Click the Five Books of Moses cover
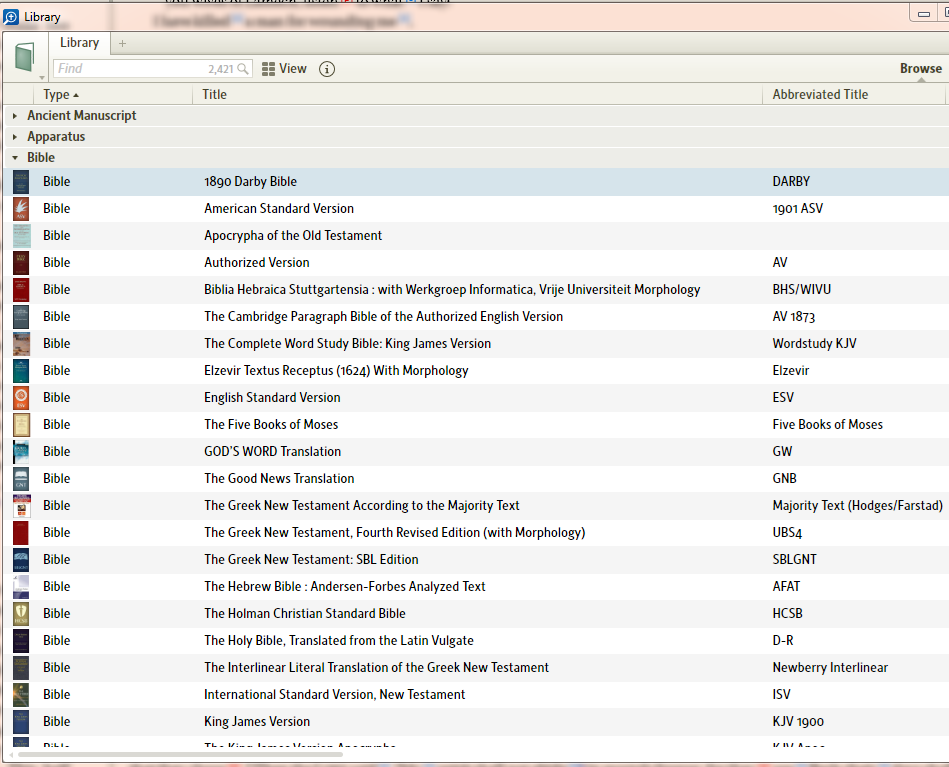Image resolution: width=949 pixels, height=767 pixels. tap(21, 424)
